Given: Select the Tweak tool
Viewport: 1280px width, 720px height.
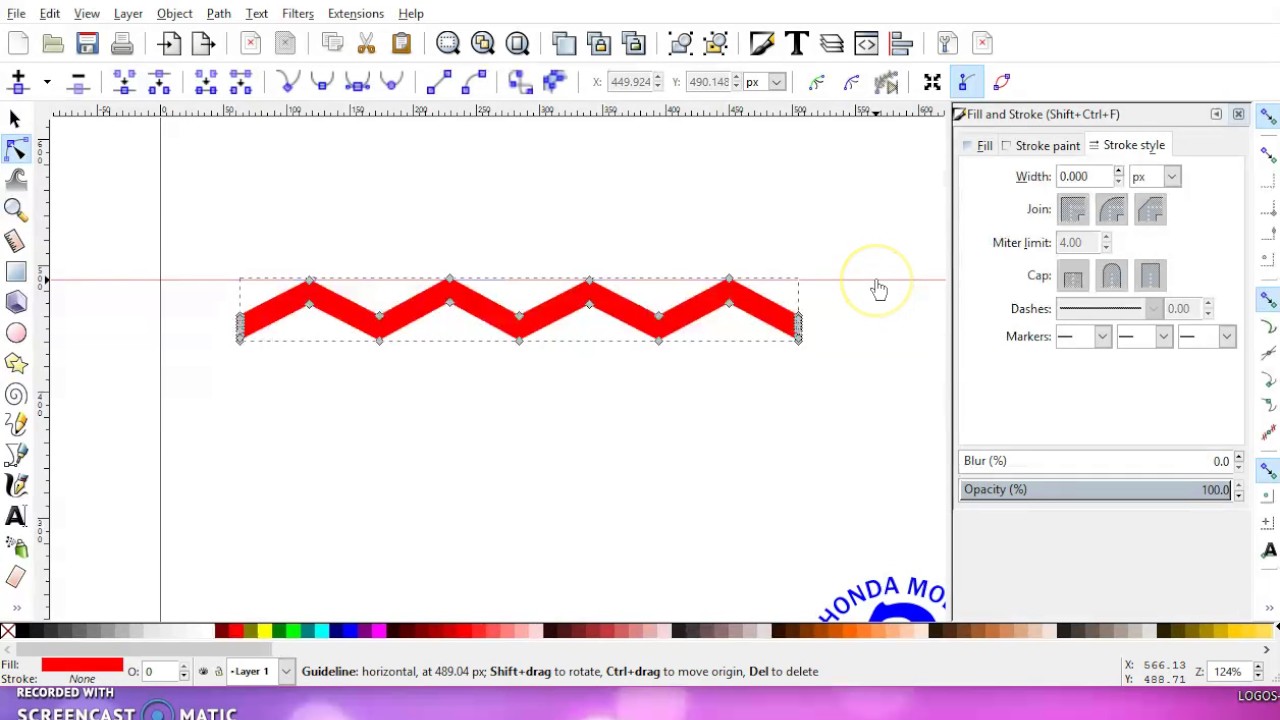Looking at the screenshot, I should coord(15,180).
